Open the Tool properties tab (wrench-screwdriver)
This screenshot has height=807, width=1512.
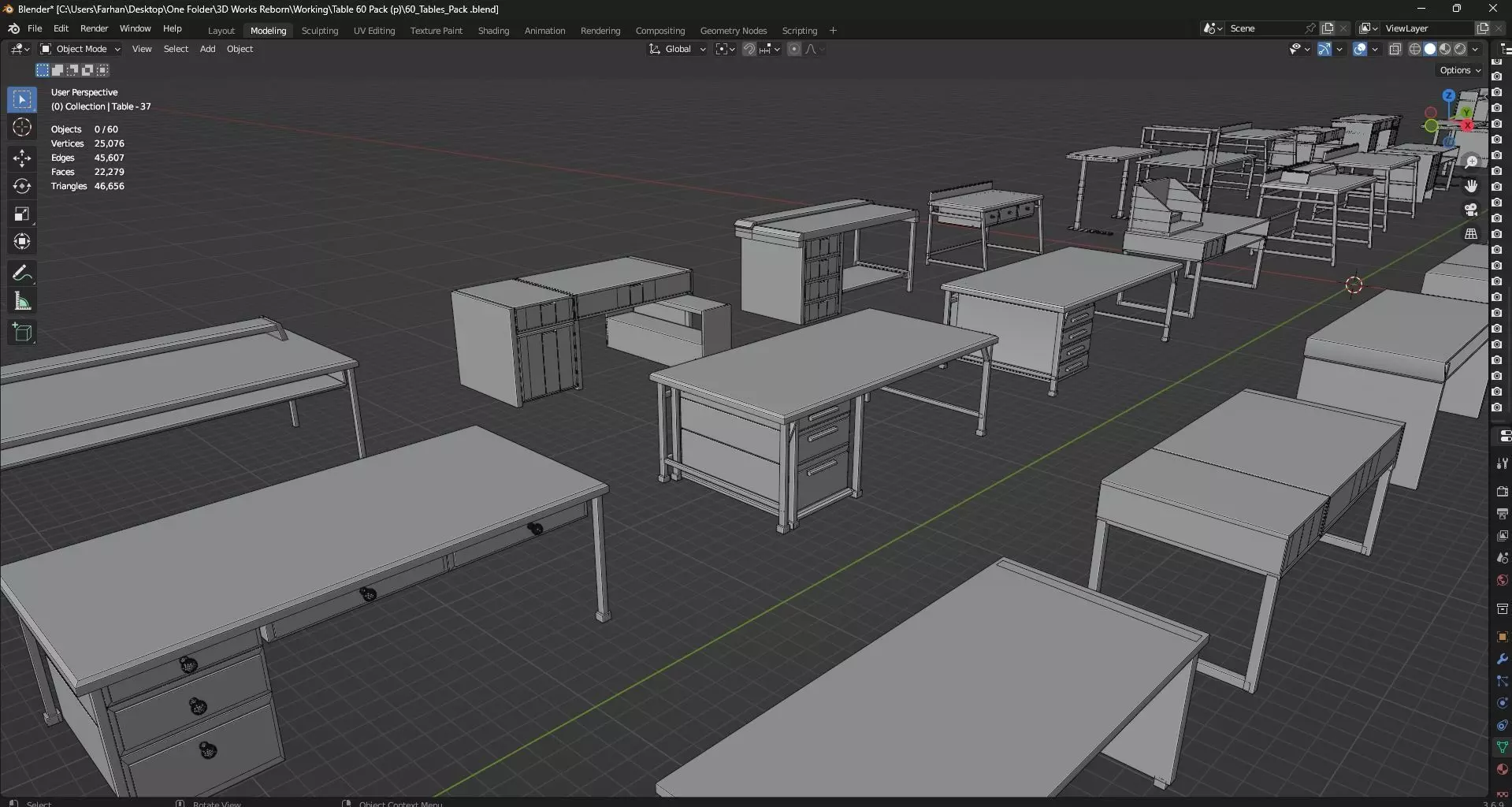point(1502,463)
